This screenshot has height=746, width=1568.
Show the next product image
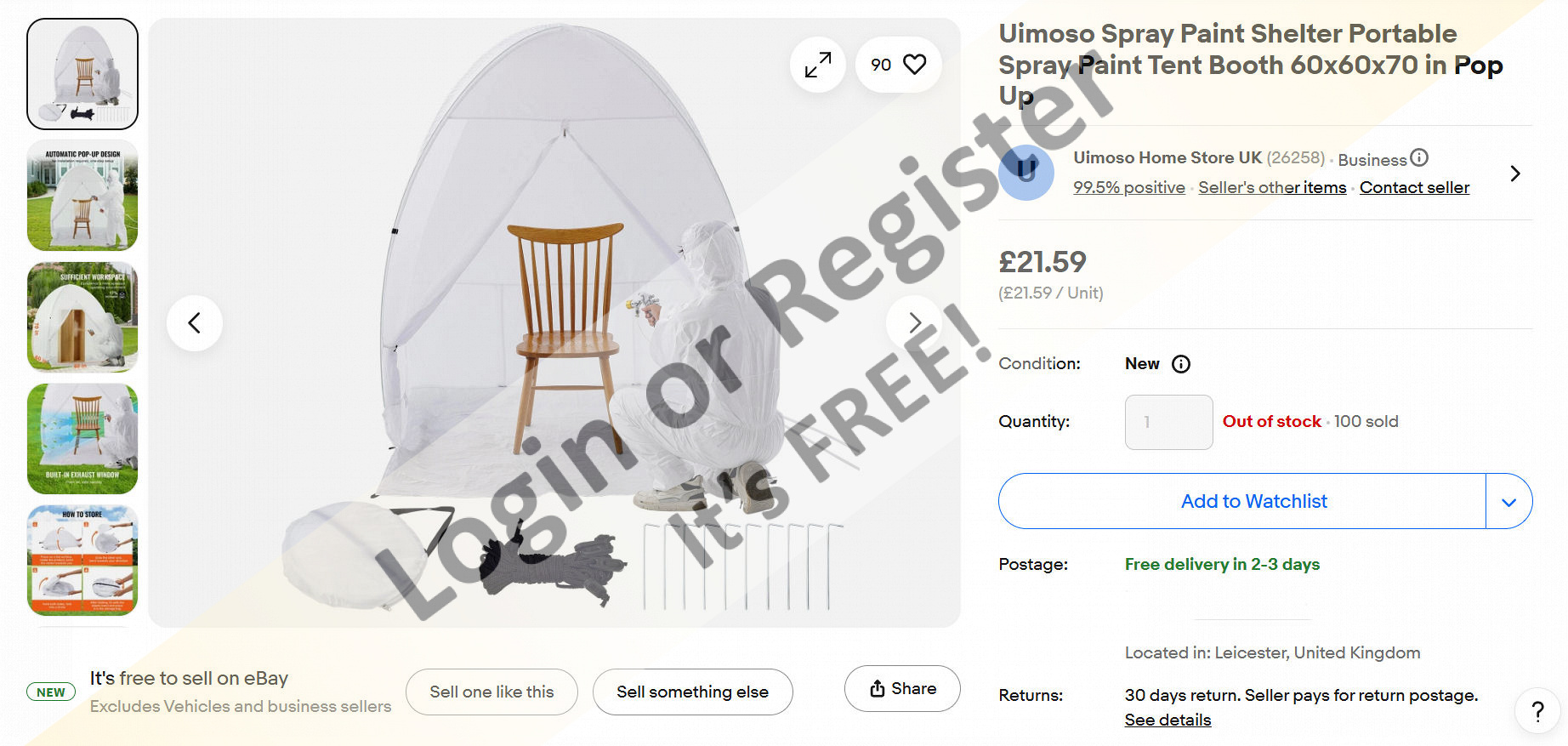tap(914, 323)
